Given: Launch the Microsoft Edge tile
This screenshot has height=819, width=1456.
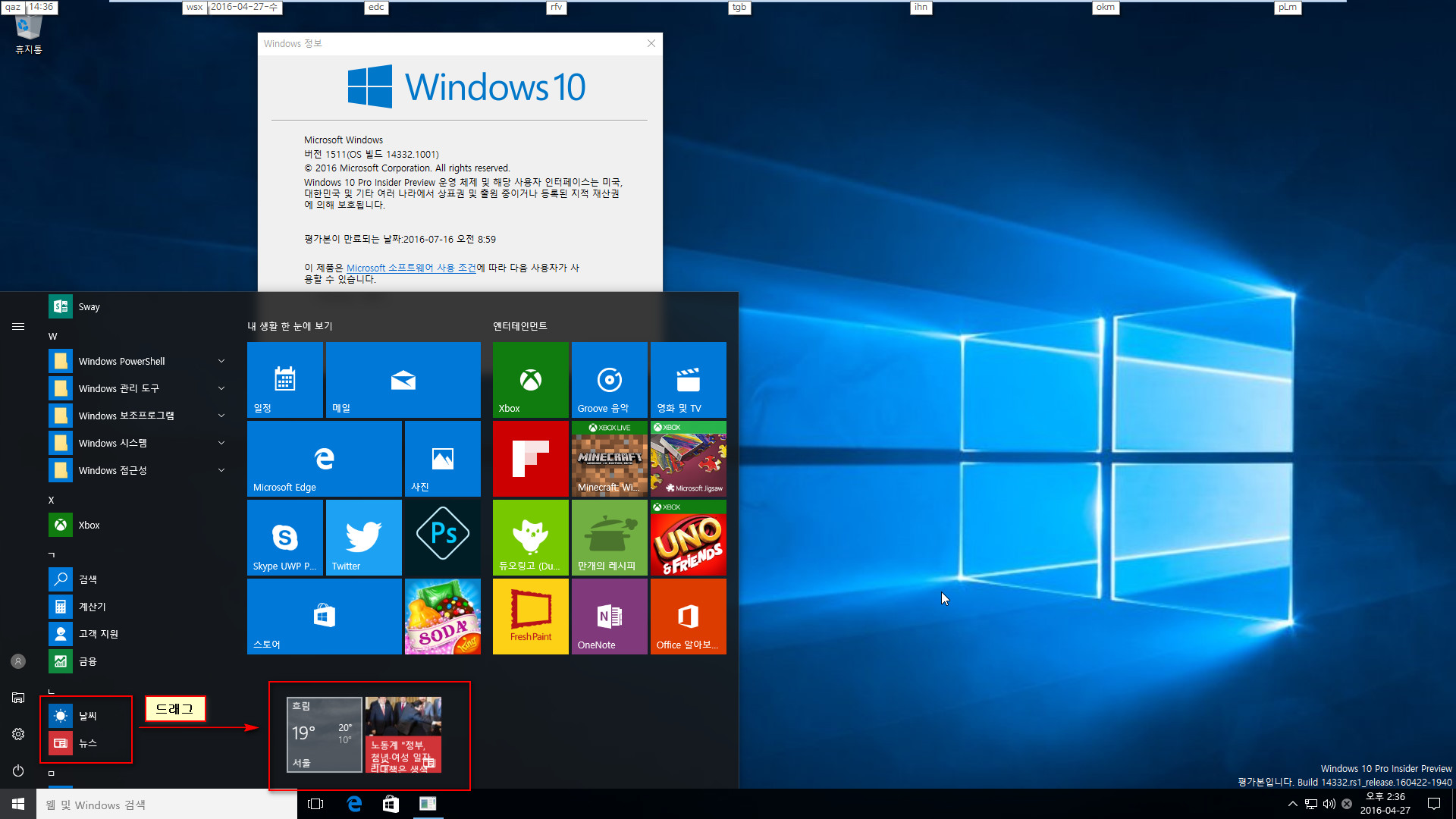Looking at the screenshot, I should coord(325,459).
